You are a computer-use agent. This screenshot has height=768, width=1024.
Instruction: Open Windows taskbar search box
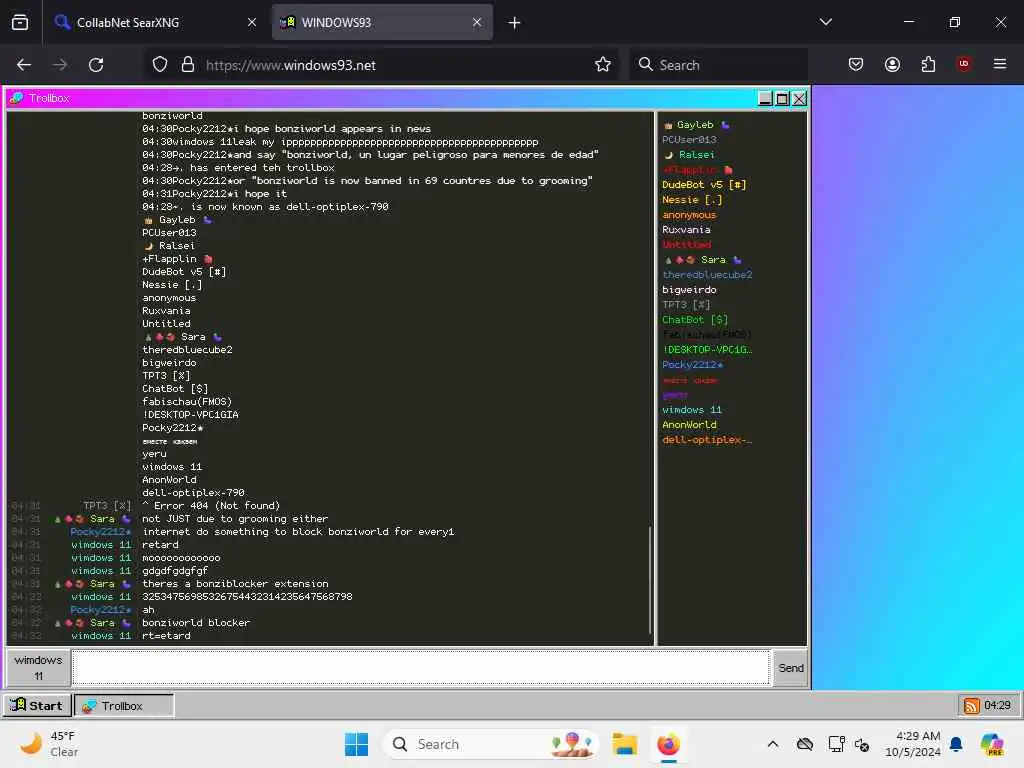(x=491, y=744)
